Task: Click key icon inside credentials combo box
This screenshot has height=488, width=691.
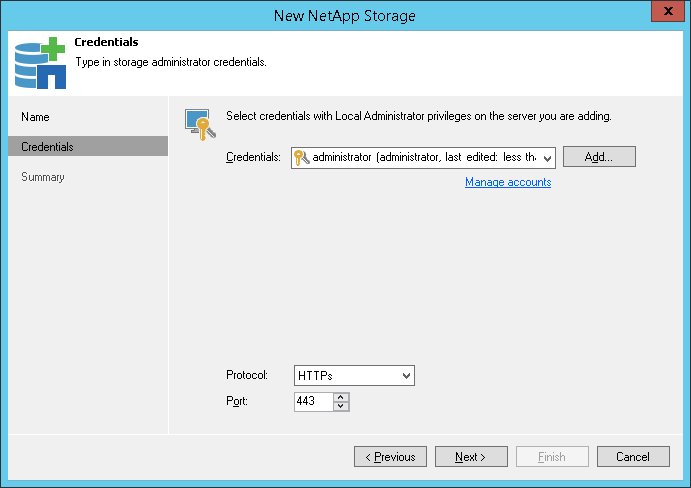Action: (x=301, y=157)
